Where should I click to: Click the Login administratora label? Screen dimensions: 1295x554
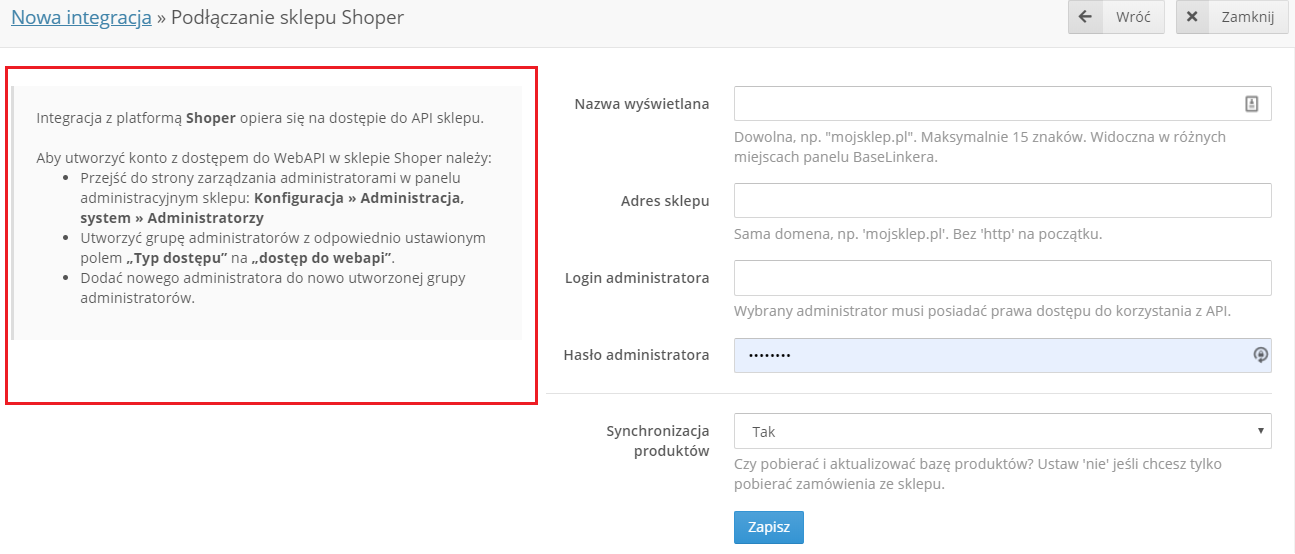[x=637, y=278]
